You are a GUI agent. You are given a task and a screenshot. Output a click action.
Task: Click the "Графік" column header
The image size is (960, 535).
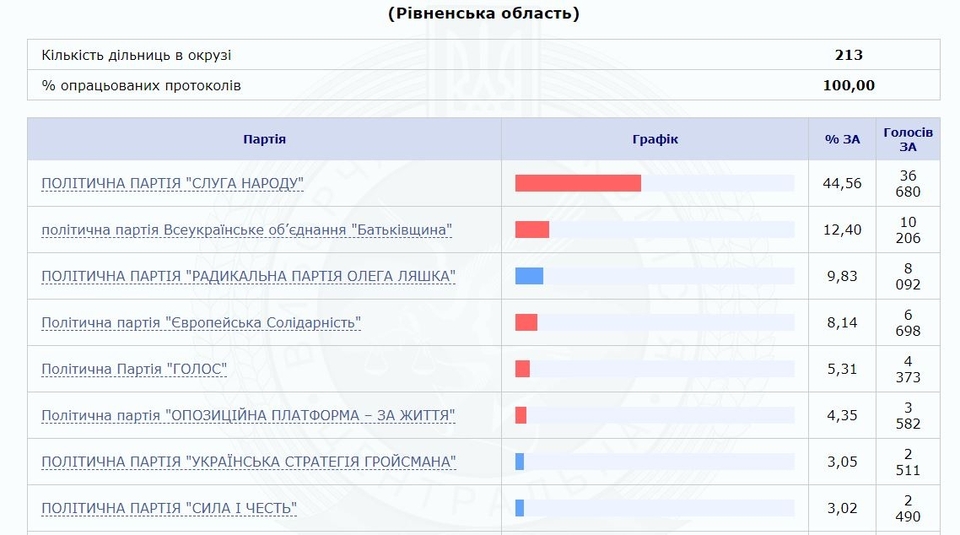coord(655,139)
